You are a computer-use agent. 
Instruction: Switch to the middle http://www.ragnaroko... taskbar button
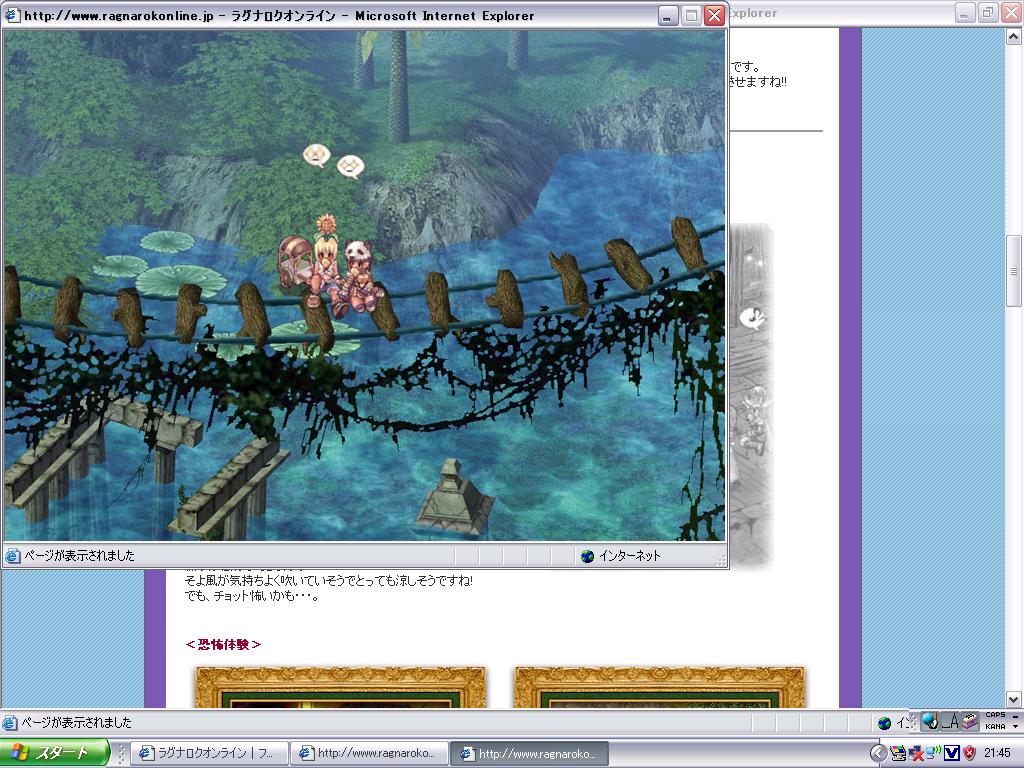tap(369, 754)
